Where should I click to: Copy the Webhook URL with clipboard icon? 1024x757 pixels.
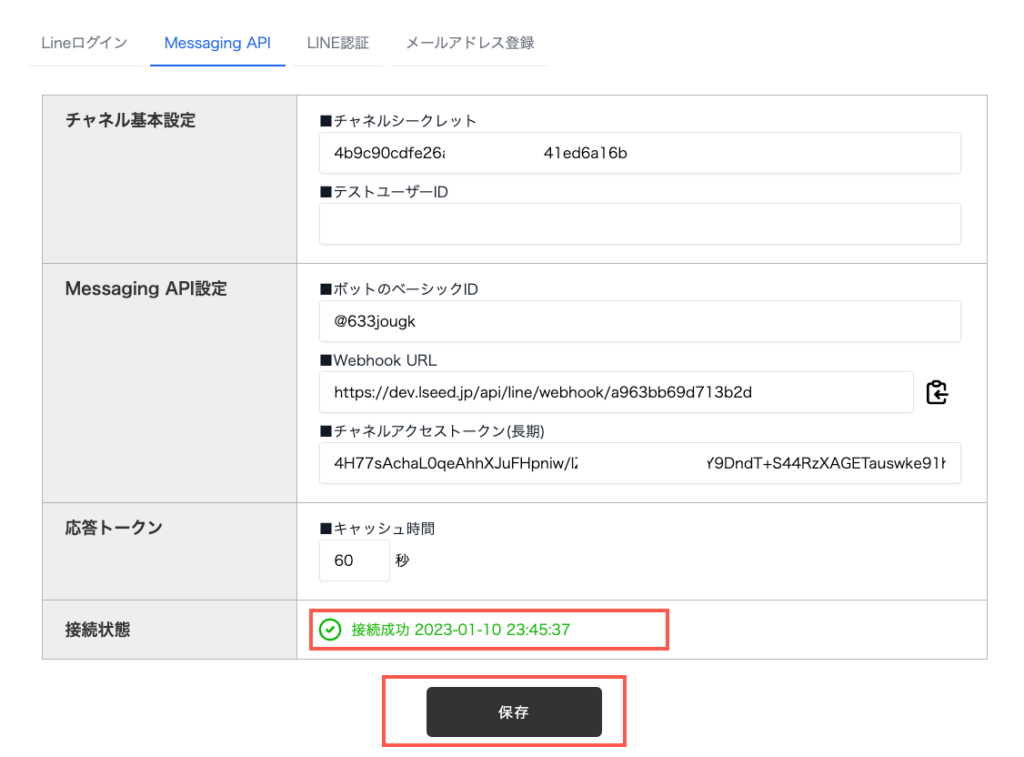click(936, 393)
